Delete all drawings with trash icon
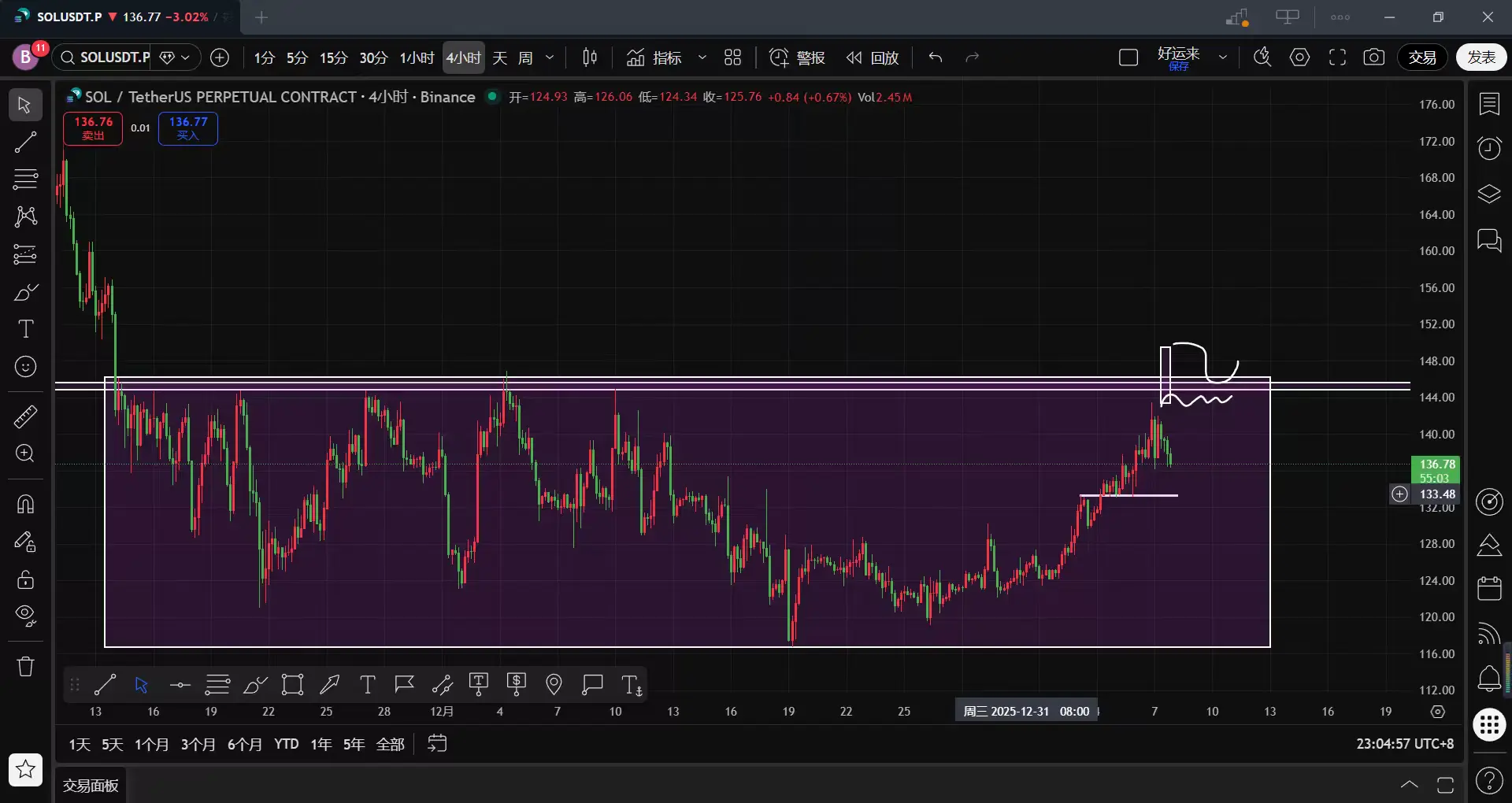This screenshot has height=803, width=1512. coord(25,666)
